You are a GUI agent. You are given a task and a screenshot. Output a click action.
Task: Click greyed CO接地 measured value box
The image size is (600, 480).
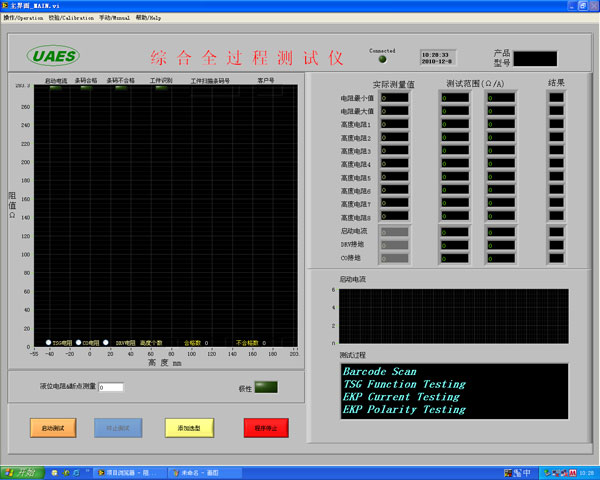[x=395, y=258]
